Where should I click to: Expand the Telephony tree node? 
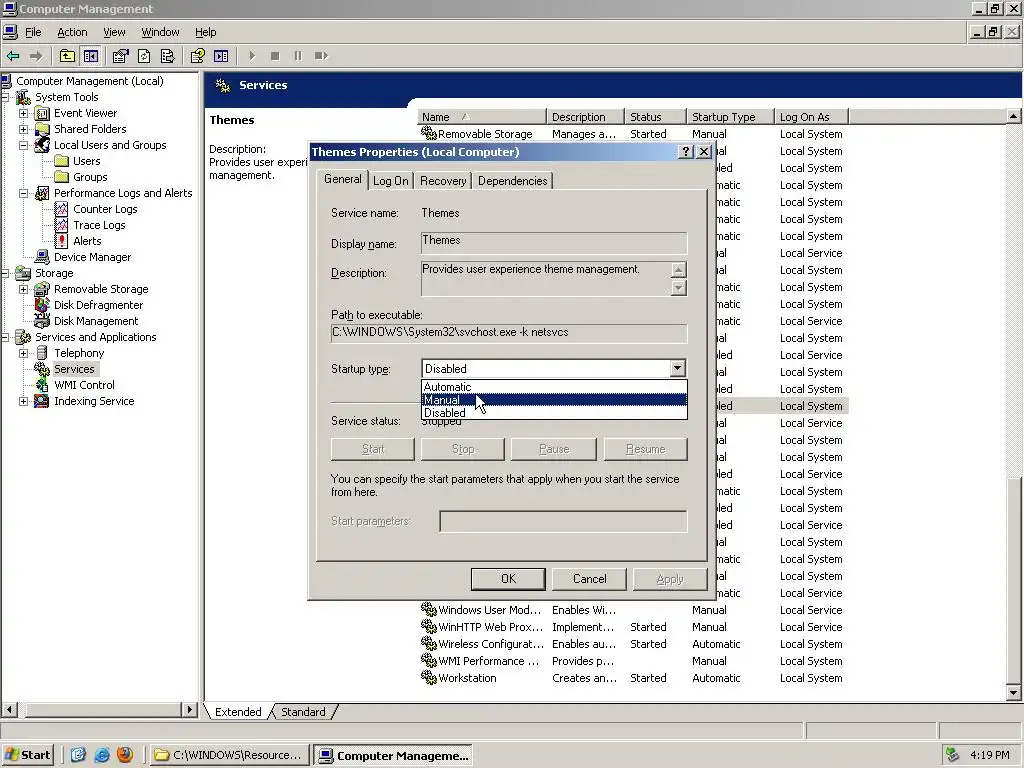(24, 353)
